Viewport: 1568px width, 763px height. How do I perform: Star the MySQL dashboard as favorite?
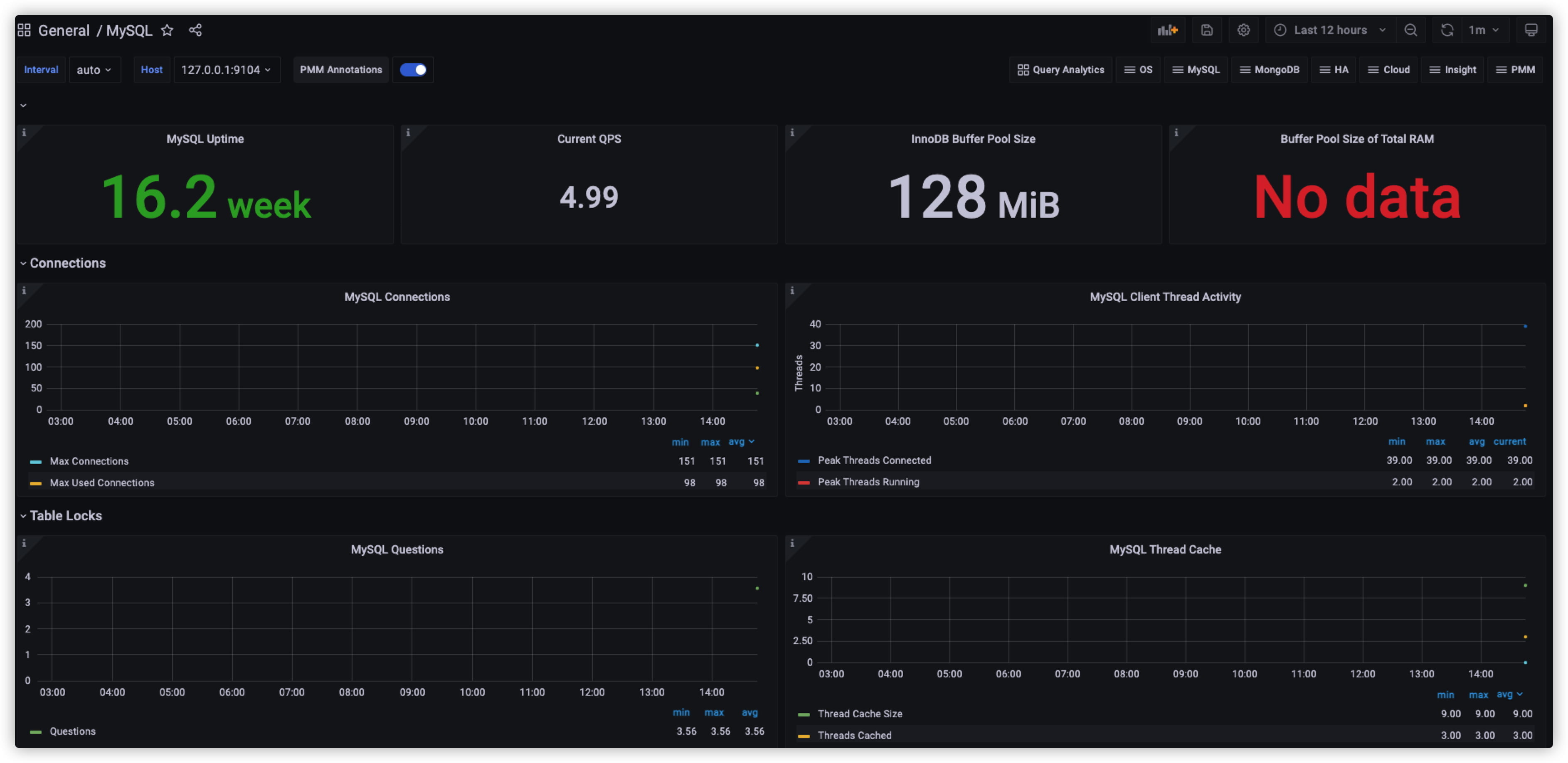[x=167, y=30]
